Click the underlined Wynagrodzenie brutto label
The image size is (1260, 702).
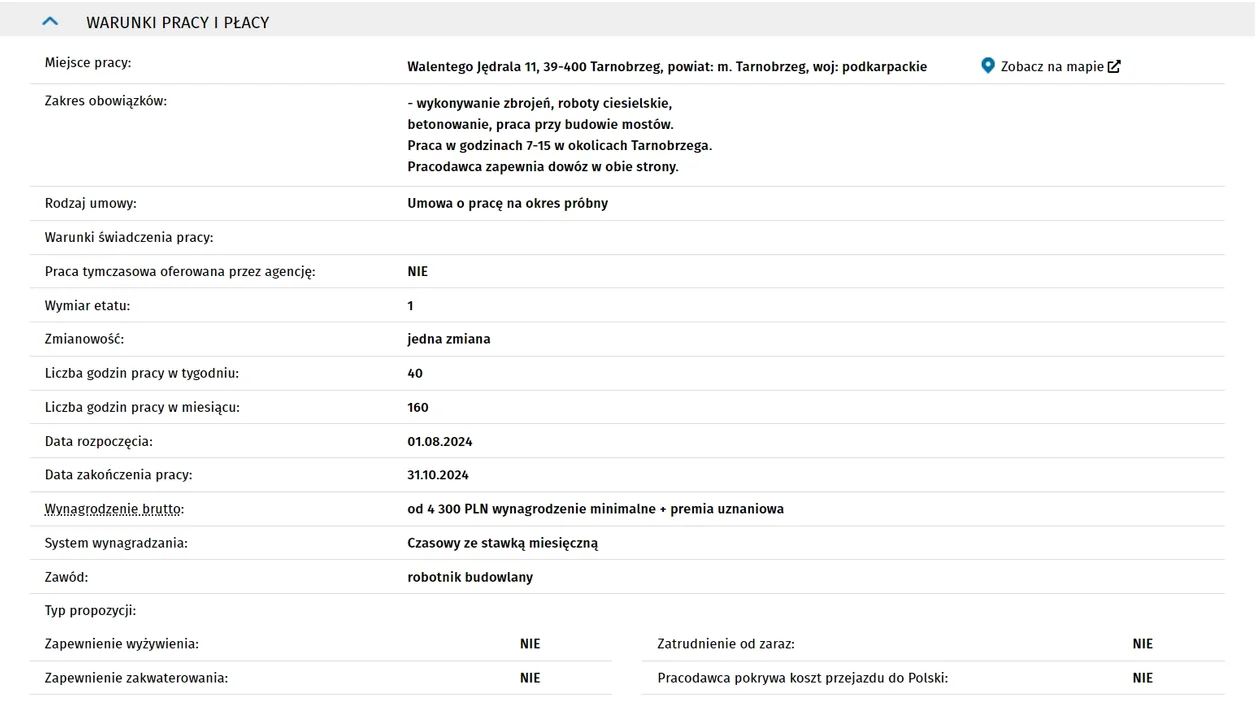click(x=113, y=509)
